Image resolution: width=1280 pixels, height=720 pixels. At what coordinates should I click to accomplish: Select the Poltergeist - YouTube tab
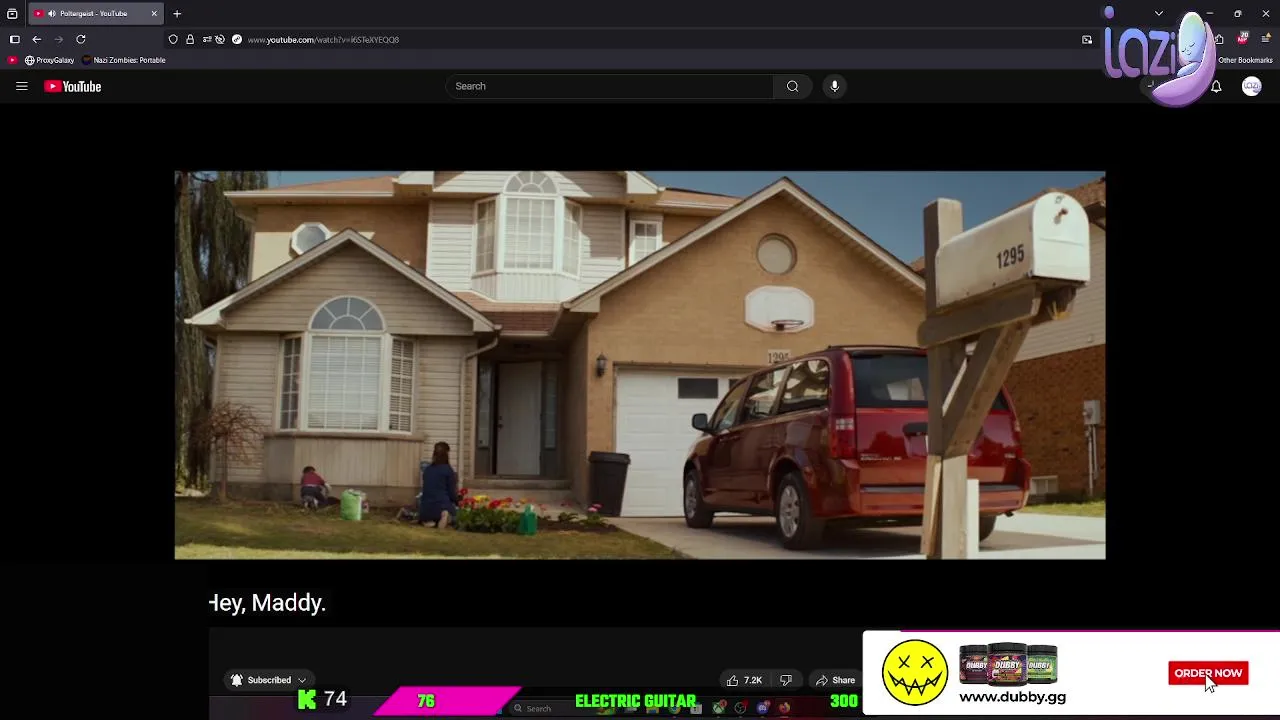click(96, 14)
